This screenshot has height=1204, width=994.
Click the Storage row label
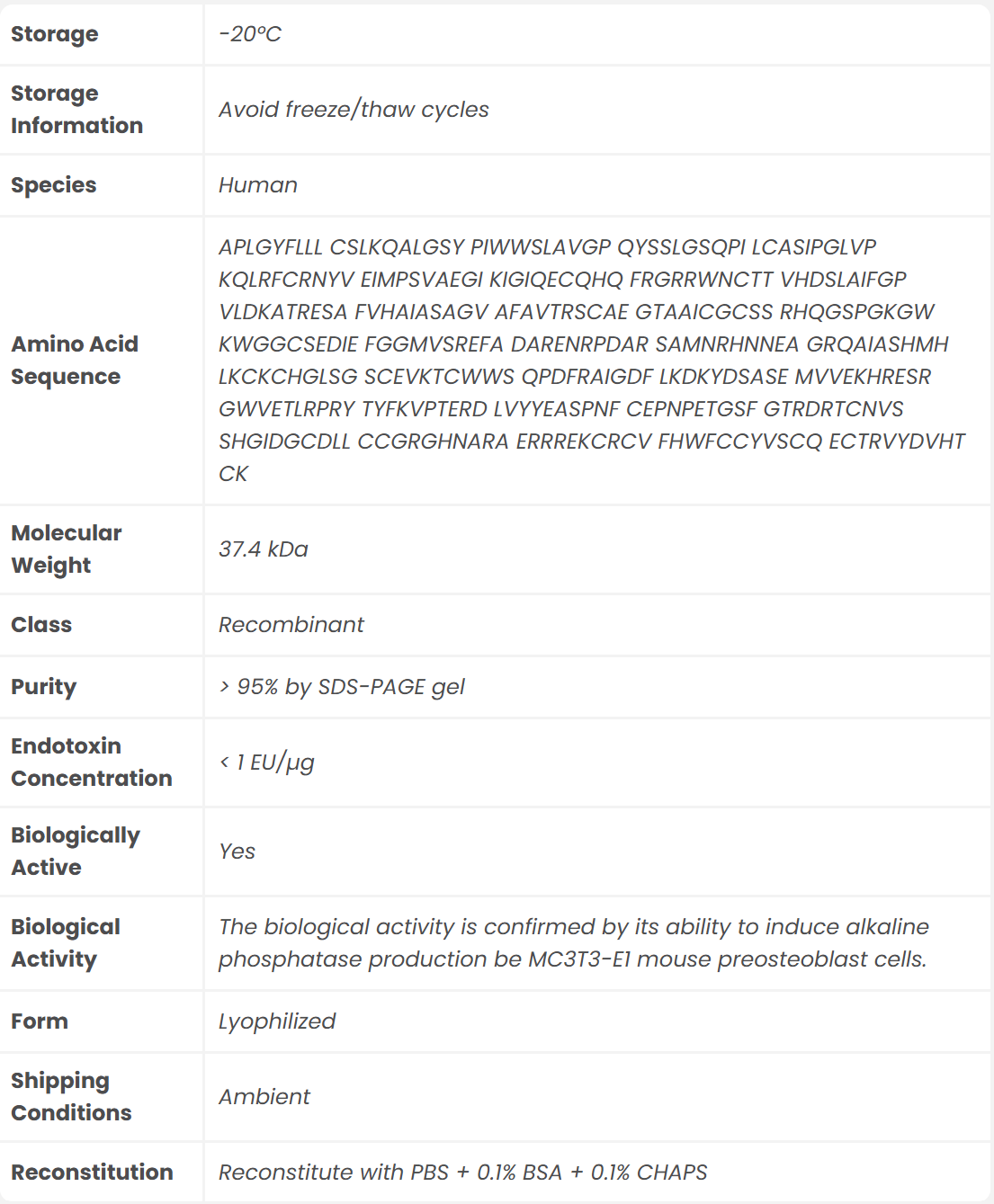point(55,34)
